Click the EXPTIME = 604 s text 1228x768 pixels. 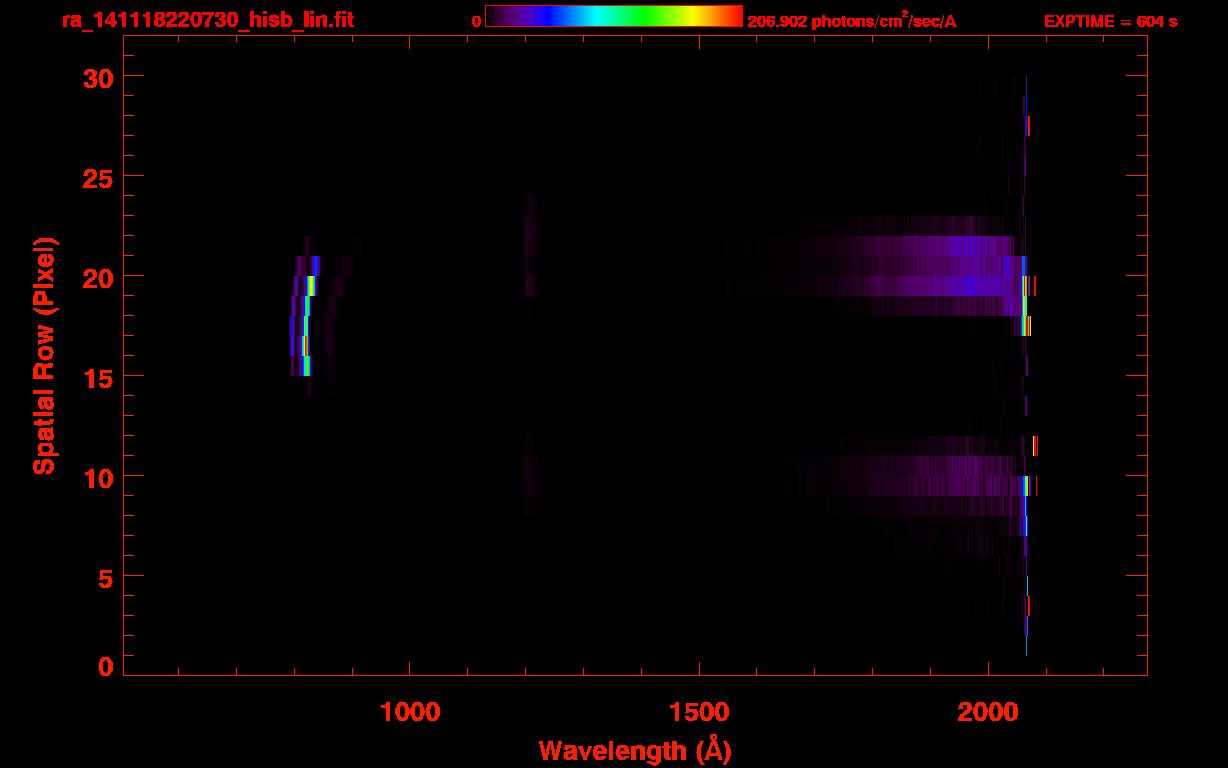click(x=1110, y=21)
